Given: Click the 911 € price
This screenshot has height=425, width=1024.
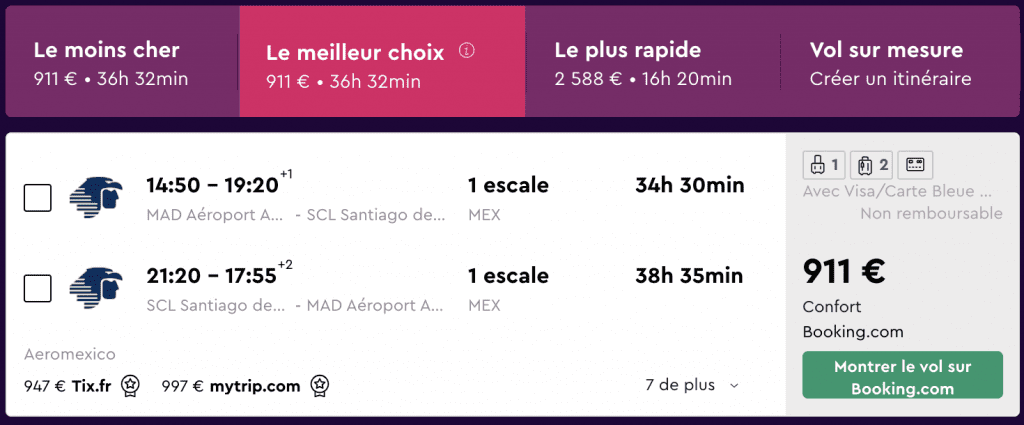Looking at the screenshot, I should point(844,271).
